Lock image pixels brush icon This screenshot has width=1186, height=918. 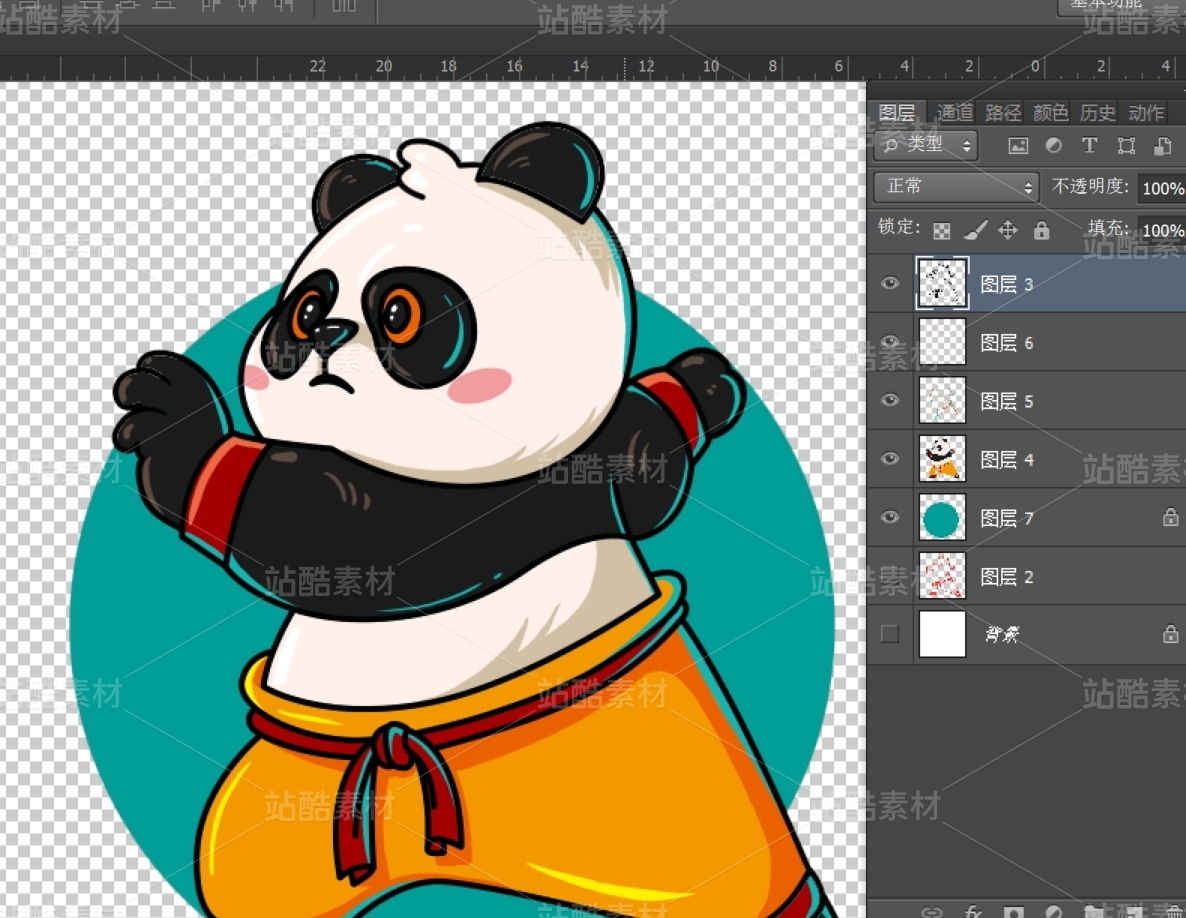[976, 230]
